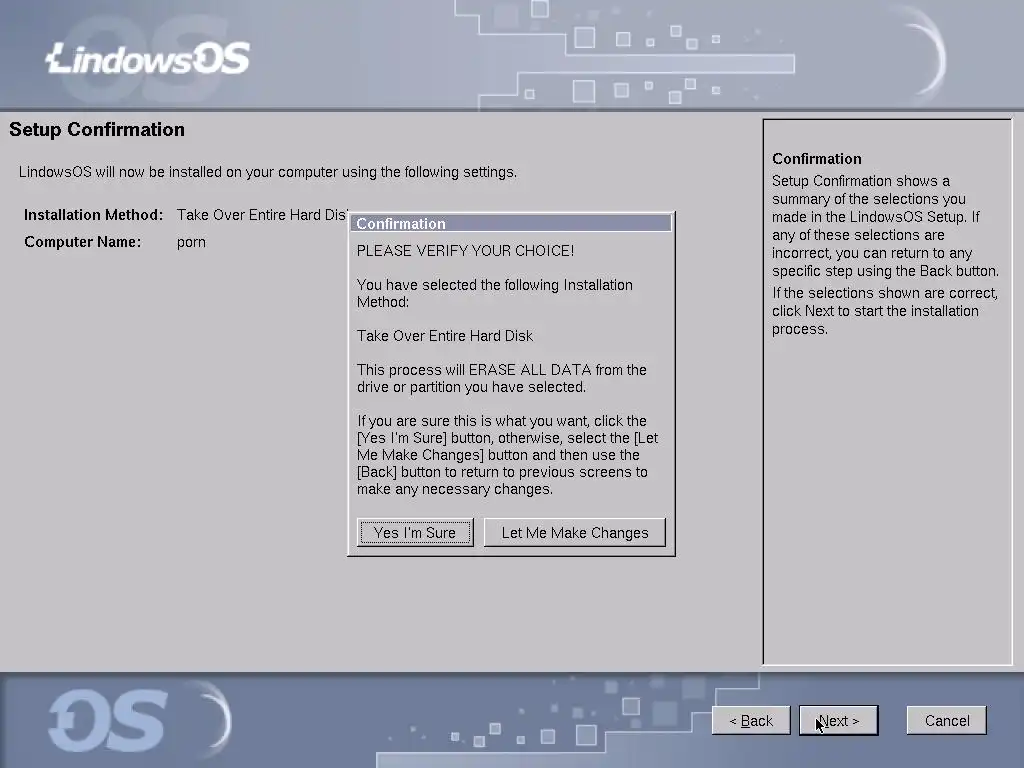
Task: Click the 'PLEASE VERIFY YOUR CHOICE!' text
Action: click(x=466, y=251)
